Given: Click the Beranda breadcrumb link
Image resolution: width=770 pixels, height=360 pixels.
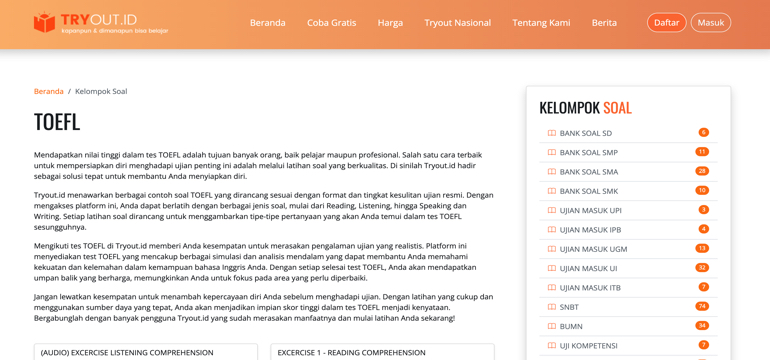Looking at the screenshot, I should (49, 91).
